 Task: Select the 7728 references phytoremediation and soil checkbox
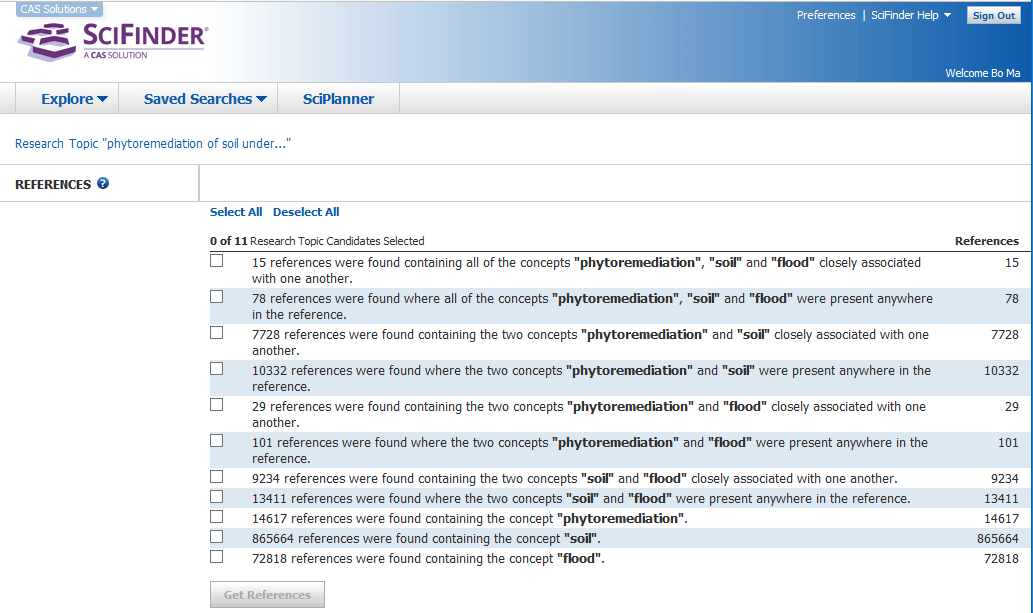[217, 333]
